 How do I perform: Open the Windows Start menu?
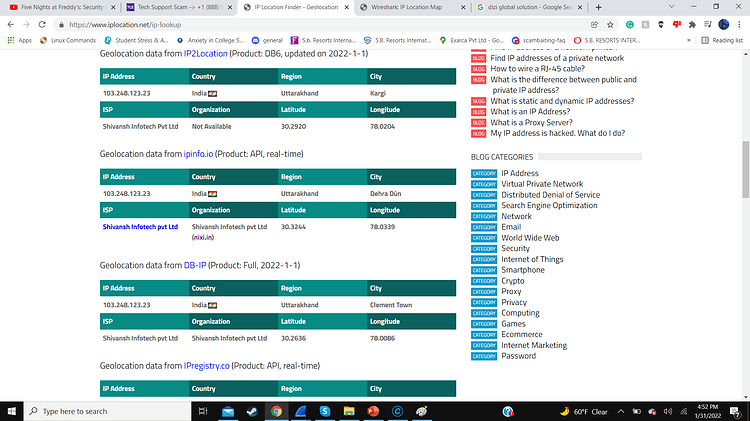point(11,411)
